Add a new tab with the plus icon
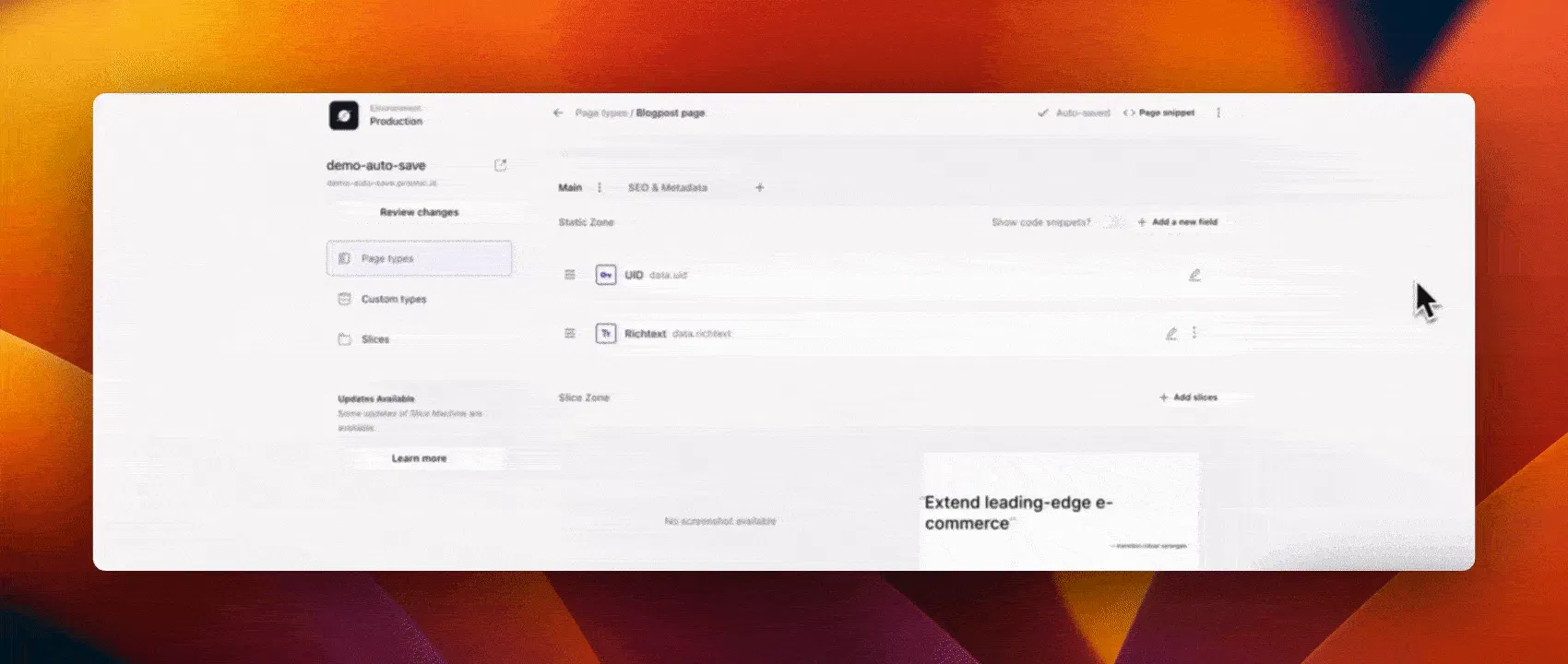 (760, 187)
